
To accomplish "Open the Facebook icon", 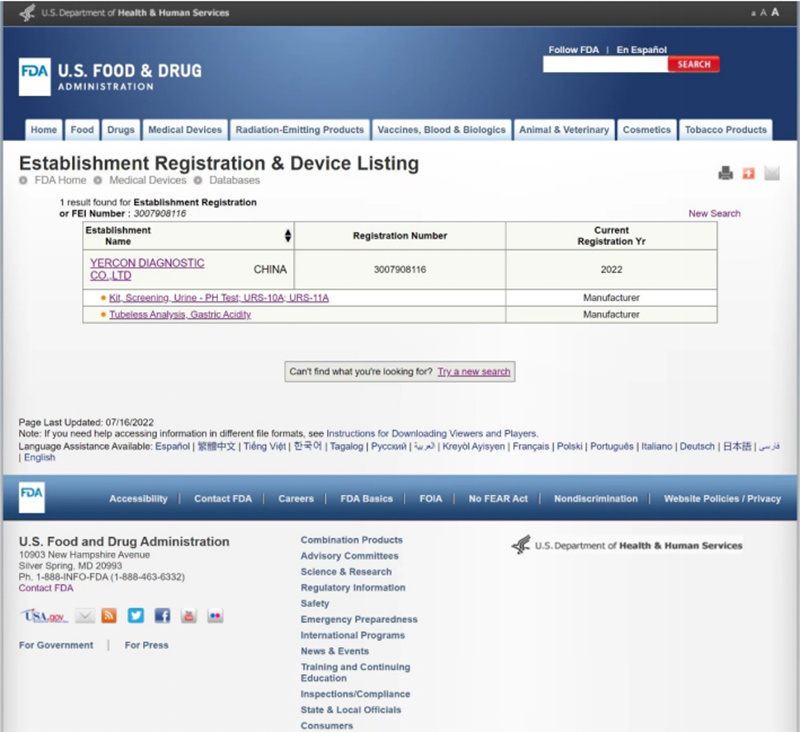I will tap(162, 616).
